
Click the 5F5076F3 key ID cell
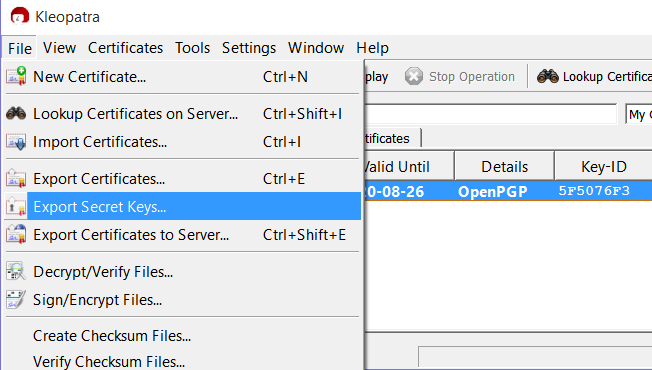(594, 191)
